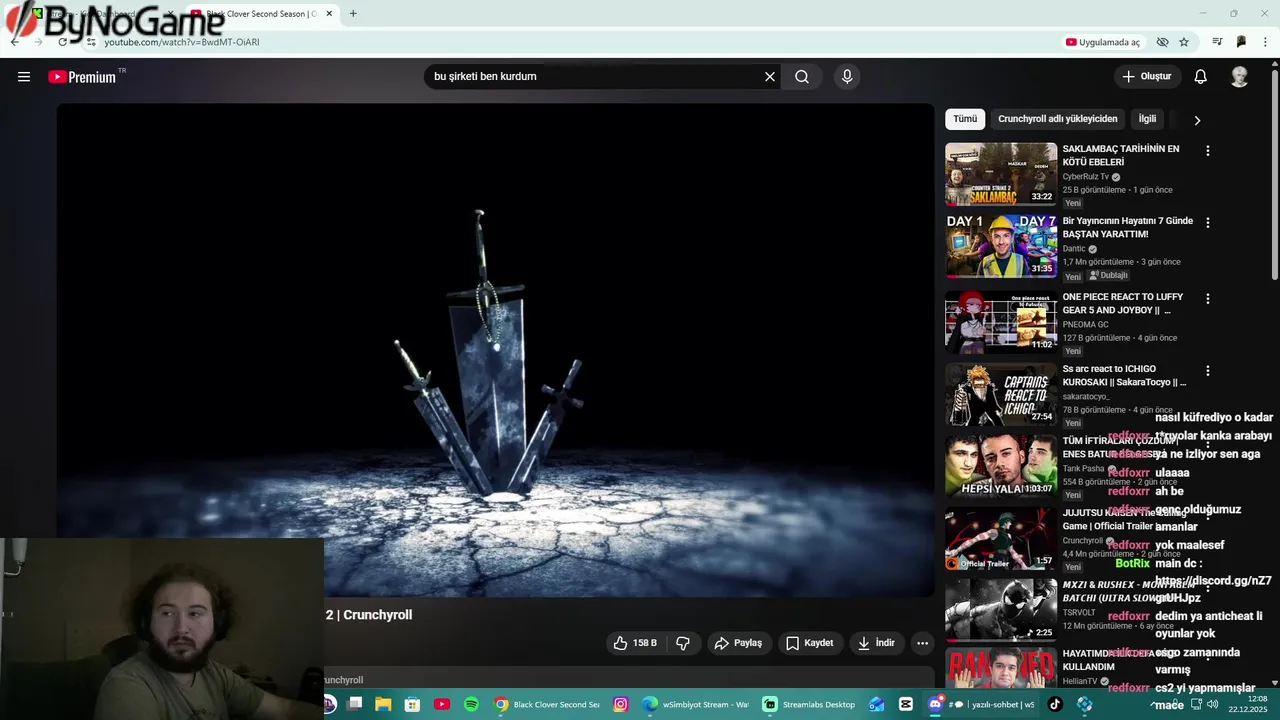The image size is (1280, 720).
Task: Open the media control icon in toolbar
Action: click(1217, 42)
